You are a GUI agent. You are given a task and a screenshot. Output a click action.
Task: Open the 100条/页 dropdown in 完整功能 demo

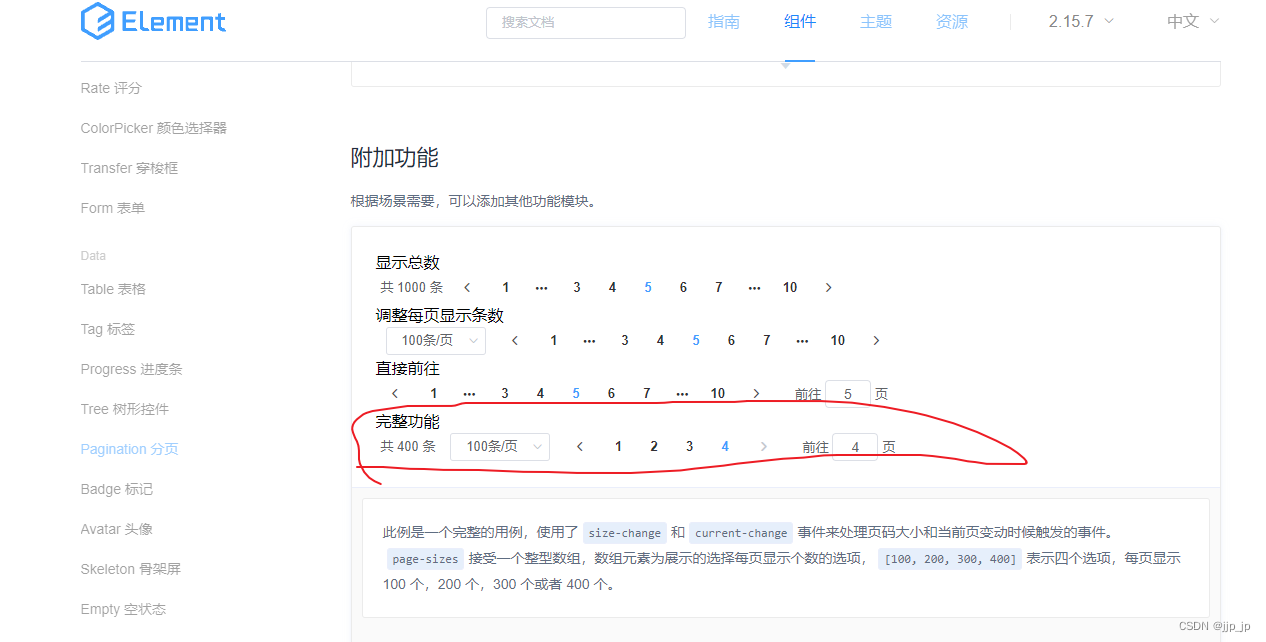click(x=500, y=446)
